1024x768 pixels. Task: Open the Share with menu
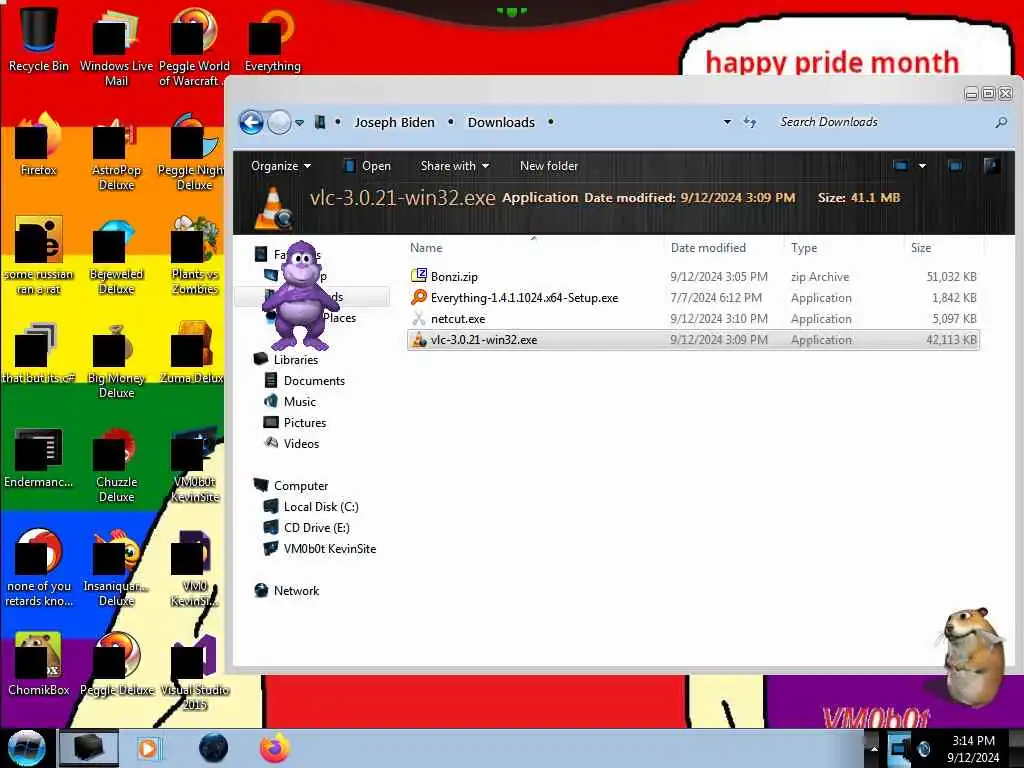pos(455,166)
